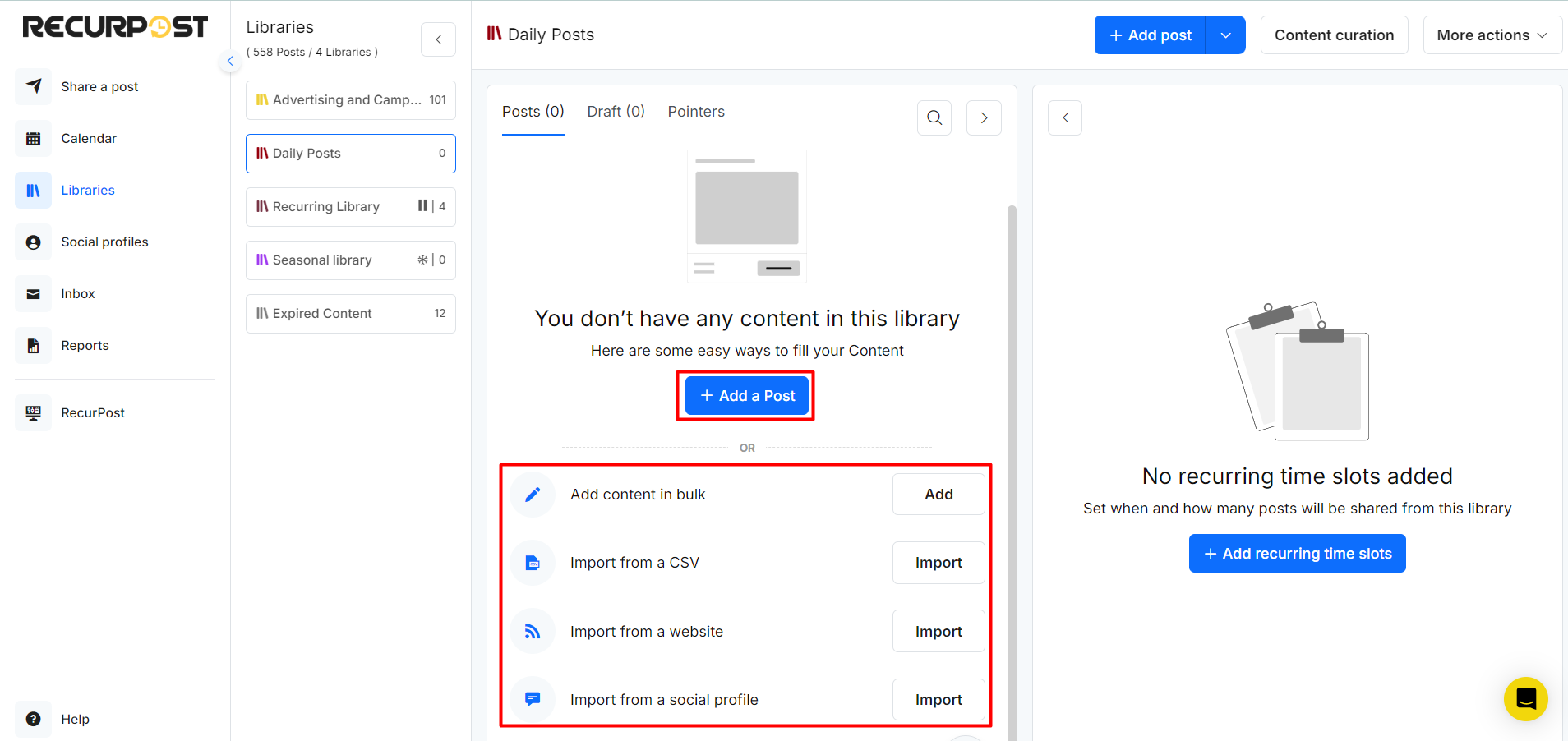Open Advertising and Camp... library
This screenshot has width=1568, height=741.
click(351, 100)
